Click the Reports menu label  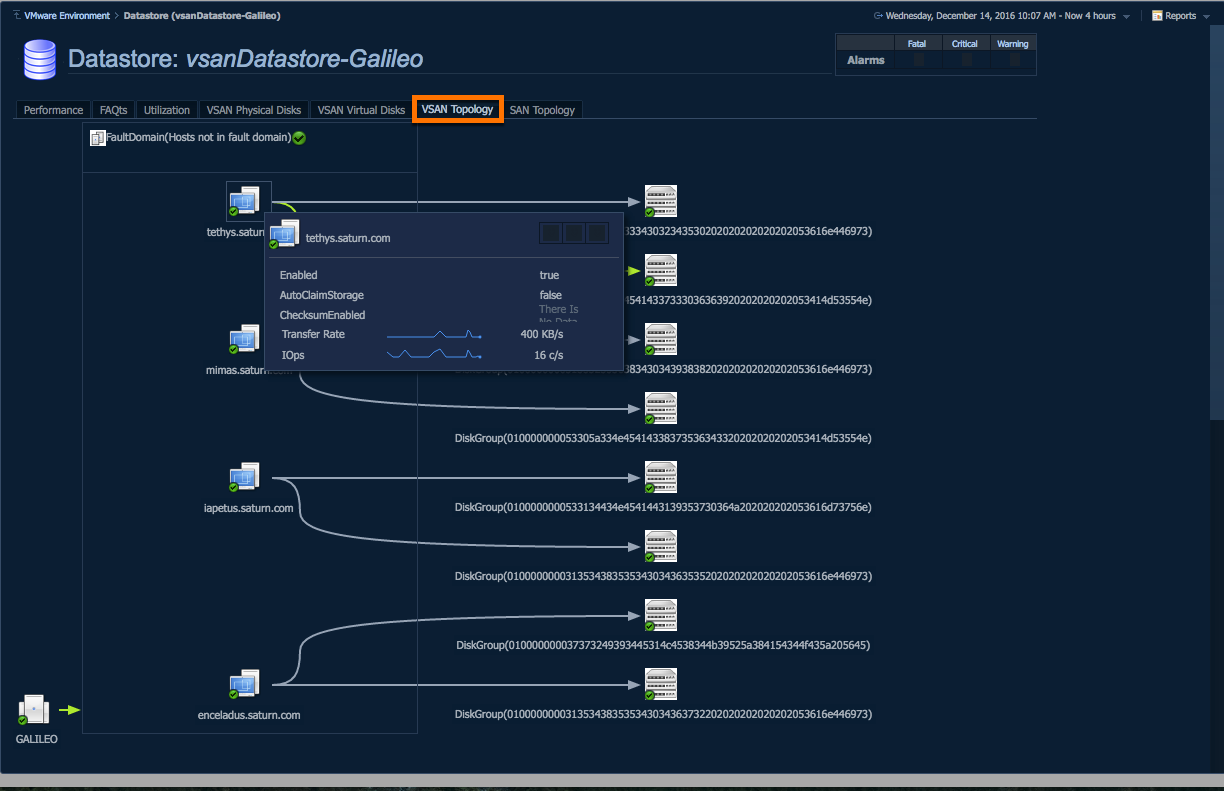[x=1181, y=16]
